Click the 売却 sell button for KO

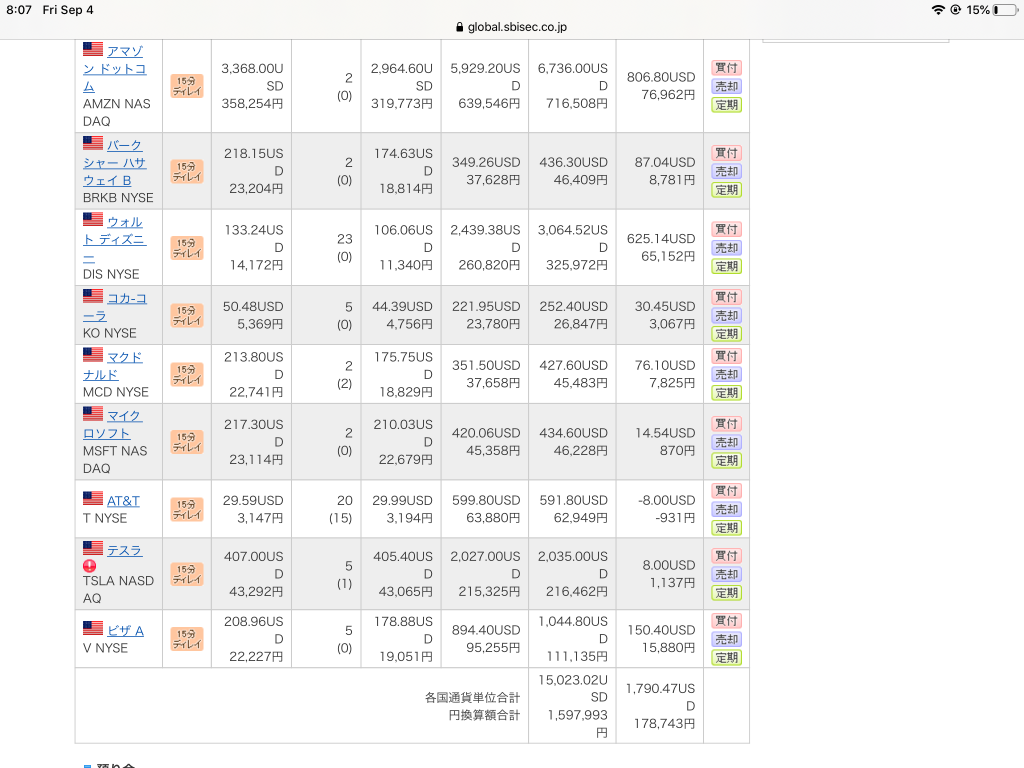click(726, 315)
